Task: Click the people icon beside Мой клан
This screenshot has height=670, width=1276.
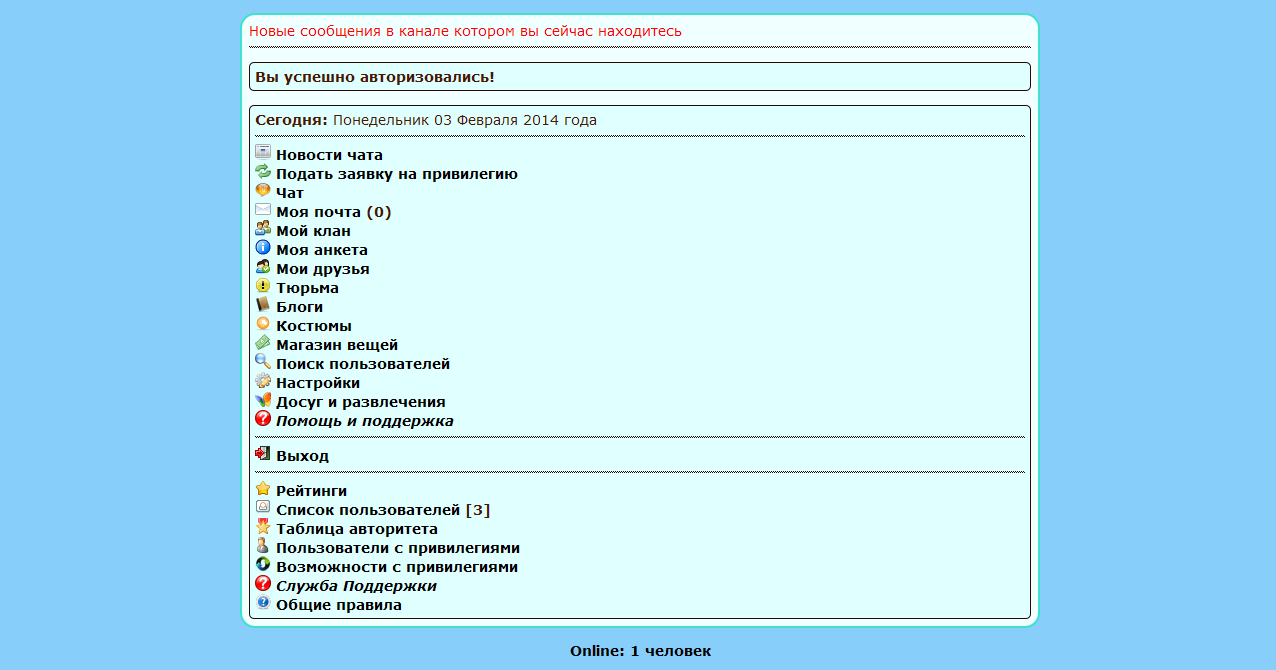Action: pyautogui.click(x=263, y=228)
